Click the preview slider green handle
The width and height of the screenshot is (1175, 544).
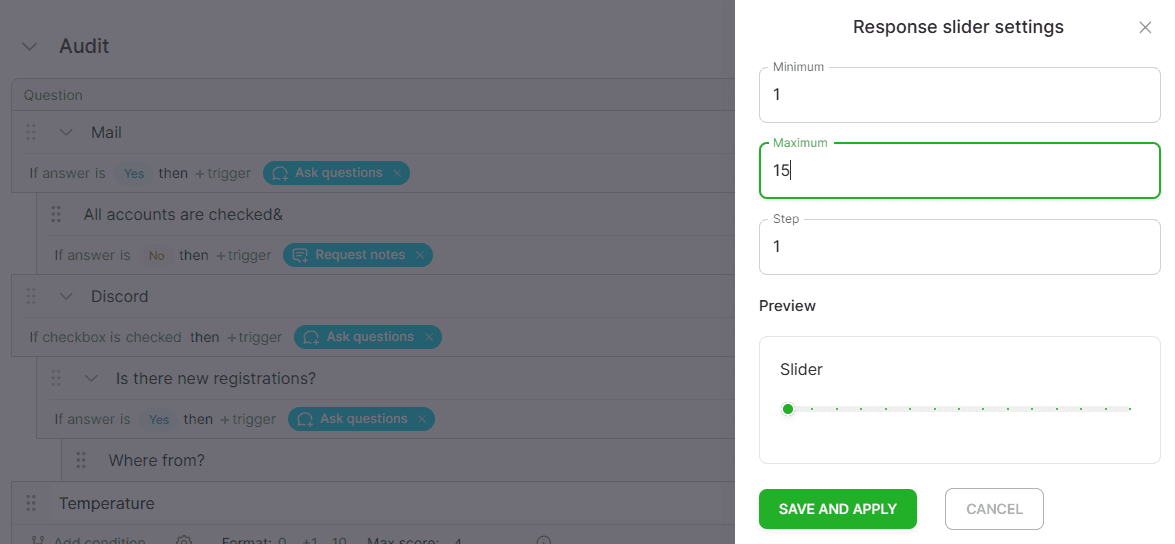tap(788, 409)
